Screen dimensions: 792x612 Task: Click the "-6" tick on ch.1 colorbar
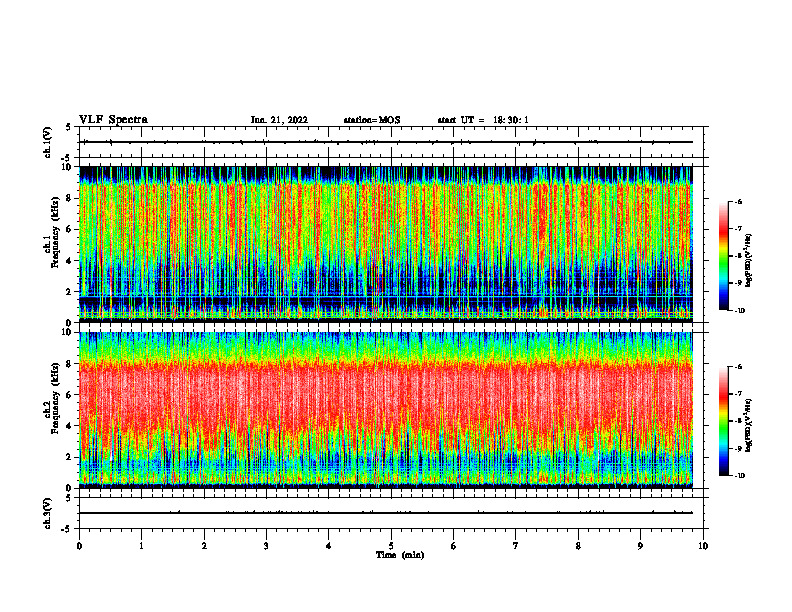click(738, 201)
